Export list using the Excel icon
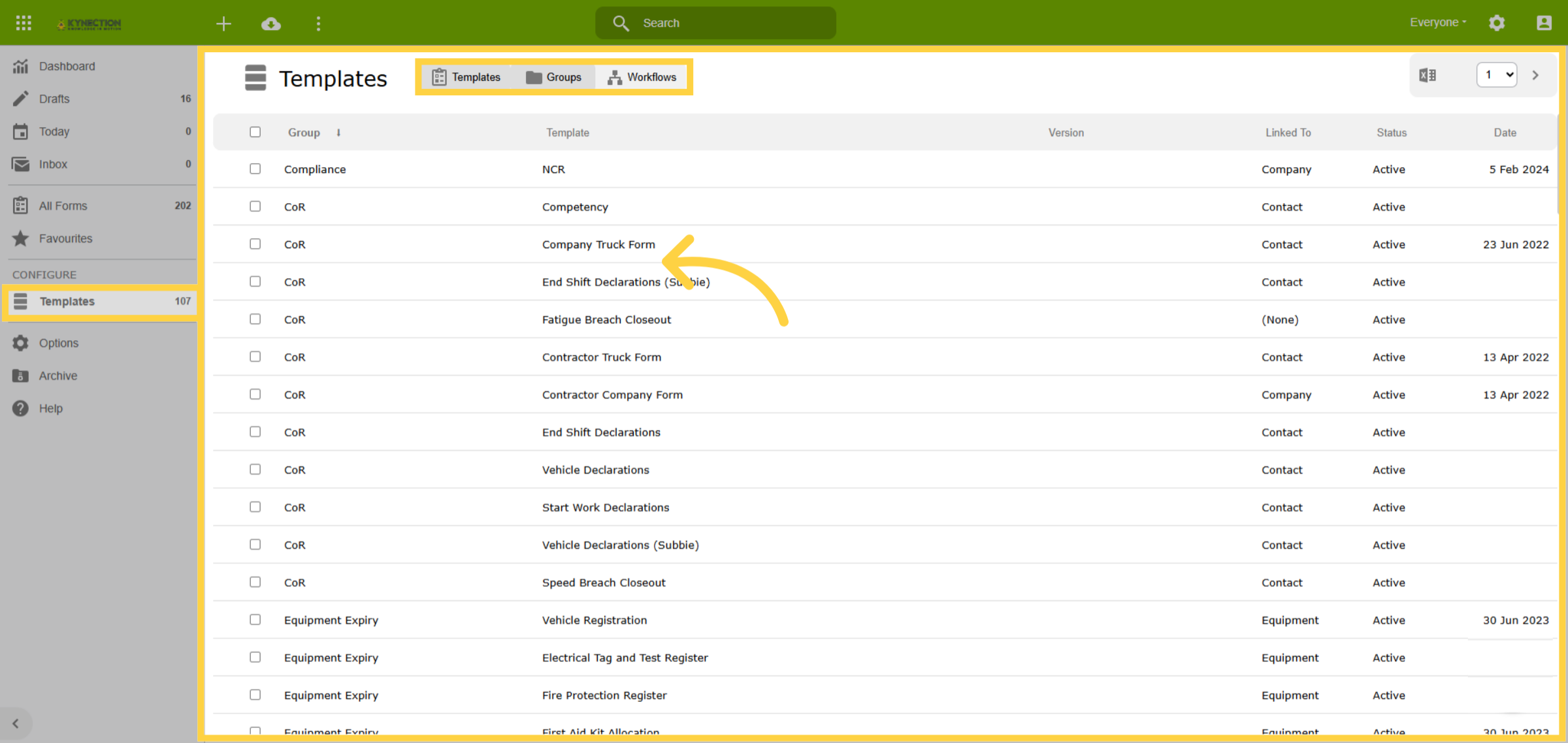This screenshot has width=1568, height=743. point(1428,75)
